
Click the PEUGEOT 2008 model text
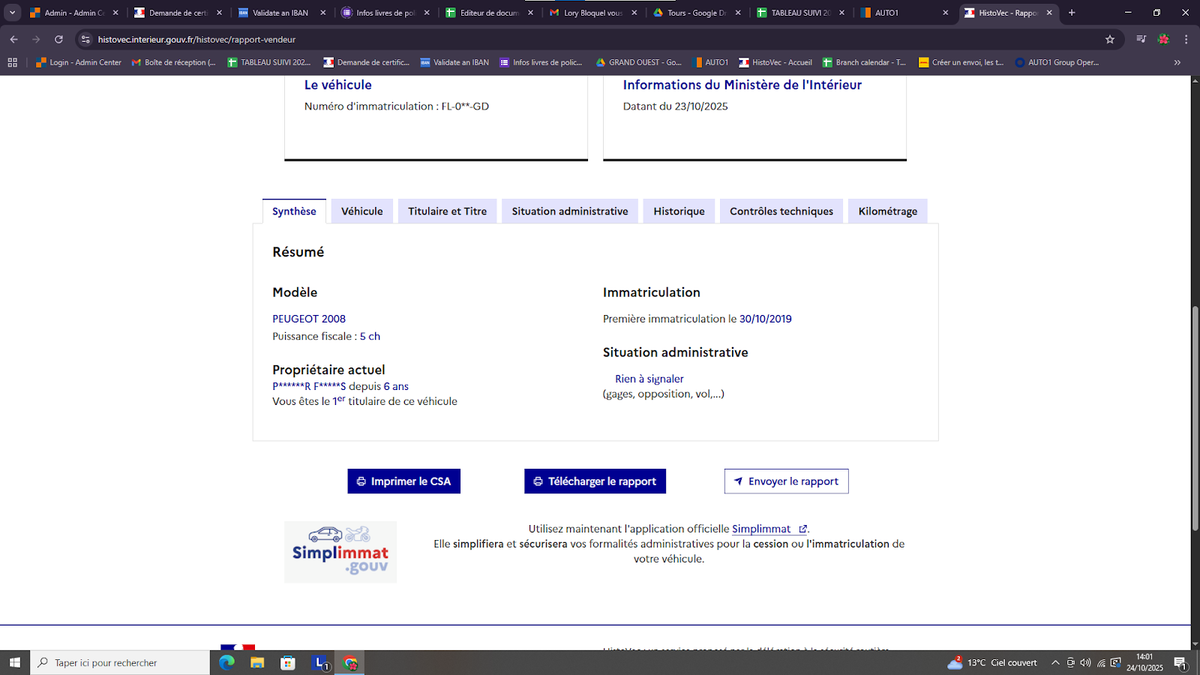click(309, 319)
